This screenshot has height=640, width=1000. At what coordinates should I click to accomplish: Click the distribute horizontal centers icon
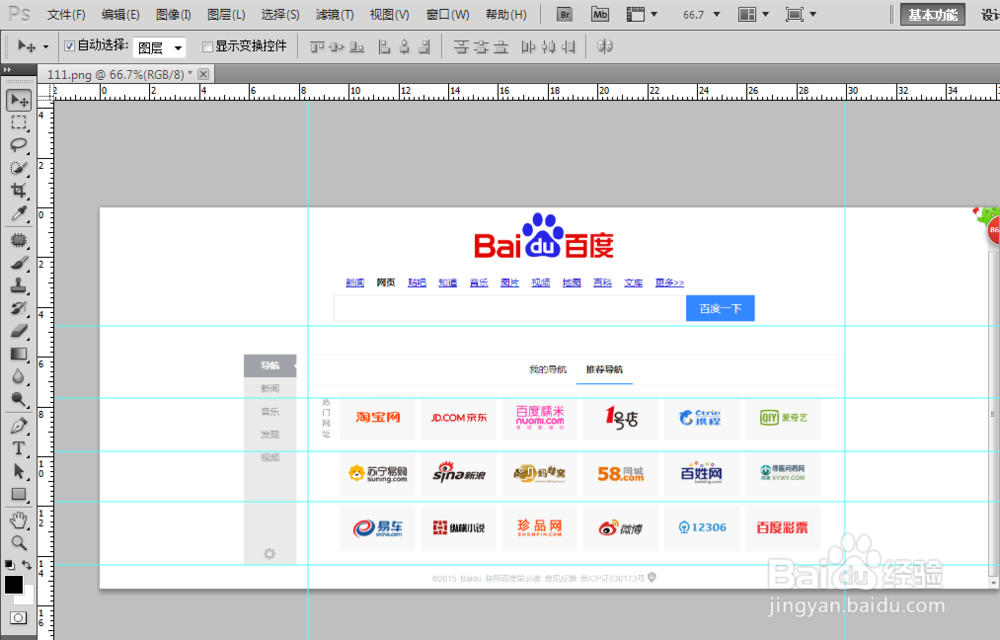point(548,47)
